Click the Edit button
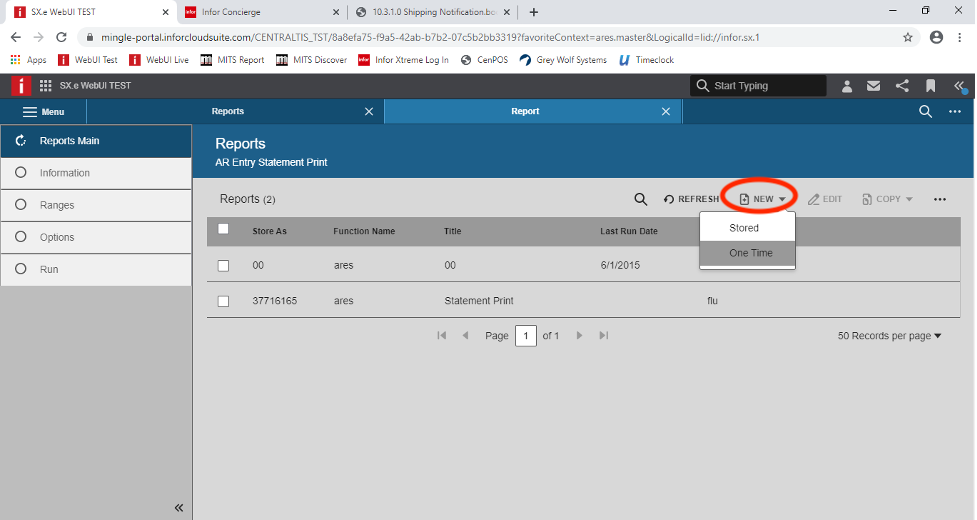The width and height of the screenshot is (977, 520). [824, 199]
